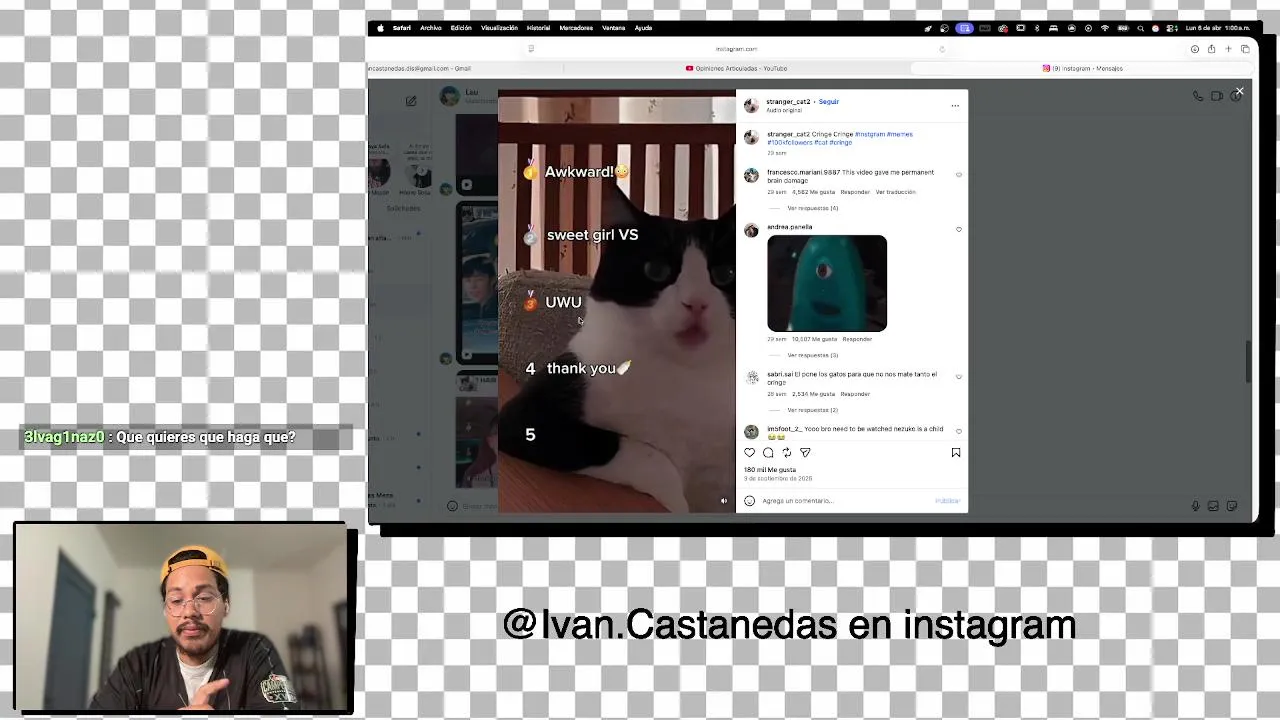
Task: Click Ver traducción on first comment
Action: 895,192
